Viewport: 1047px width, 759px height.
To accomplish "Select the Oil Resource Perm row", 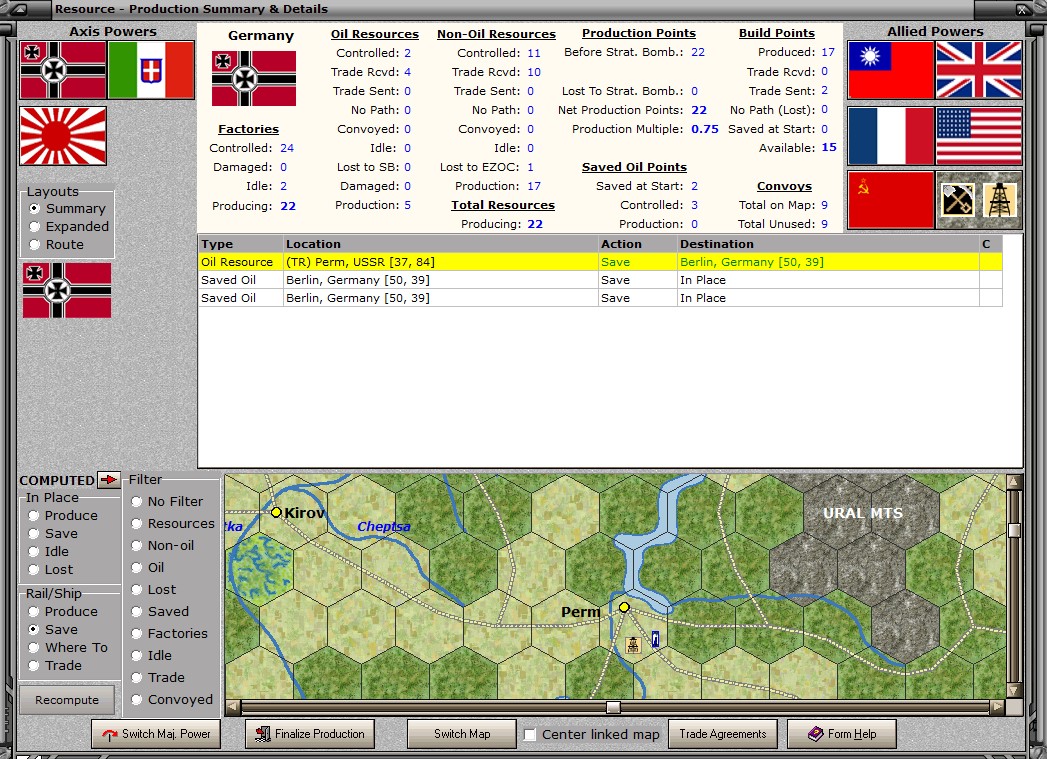I will [x=600, y=262].
